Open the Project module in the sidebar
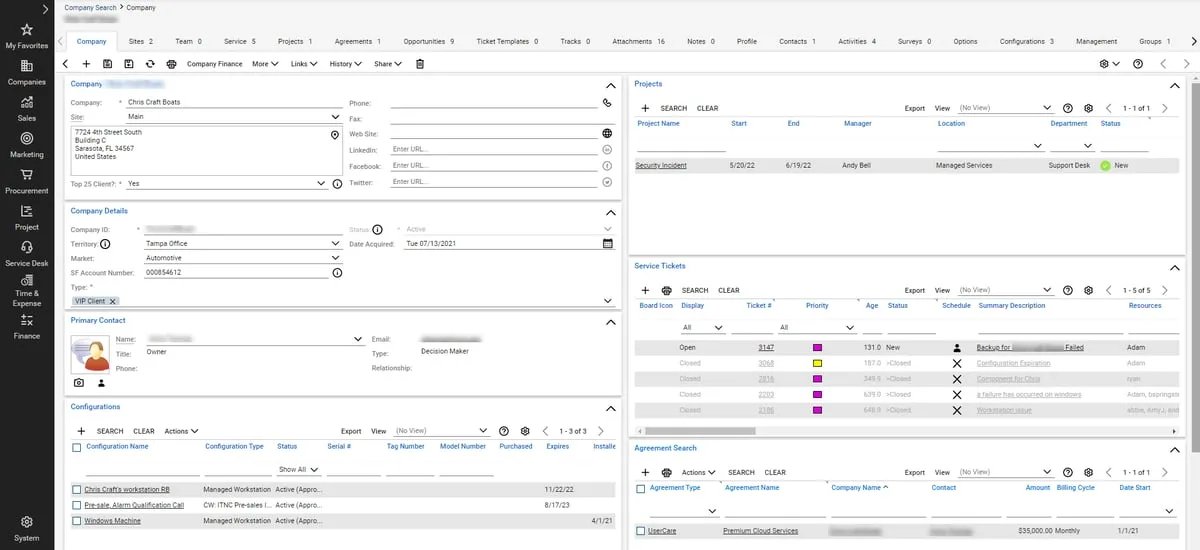This screenshot has width=1200, height=550. (x=26, y=218)
